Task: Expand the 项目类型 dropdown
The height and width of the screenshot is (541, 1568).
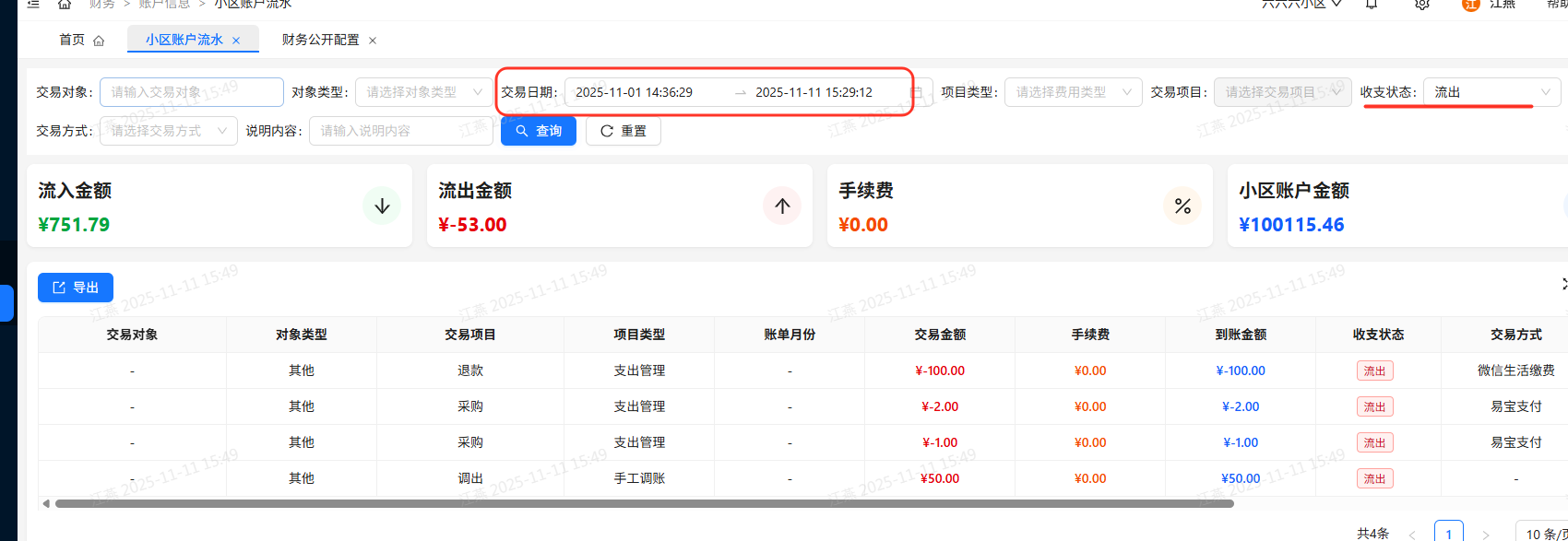Action: tap(1073, 92)
